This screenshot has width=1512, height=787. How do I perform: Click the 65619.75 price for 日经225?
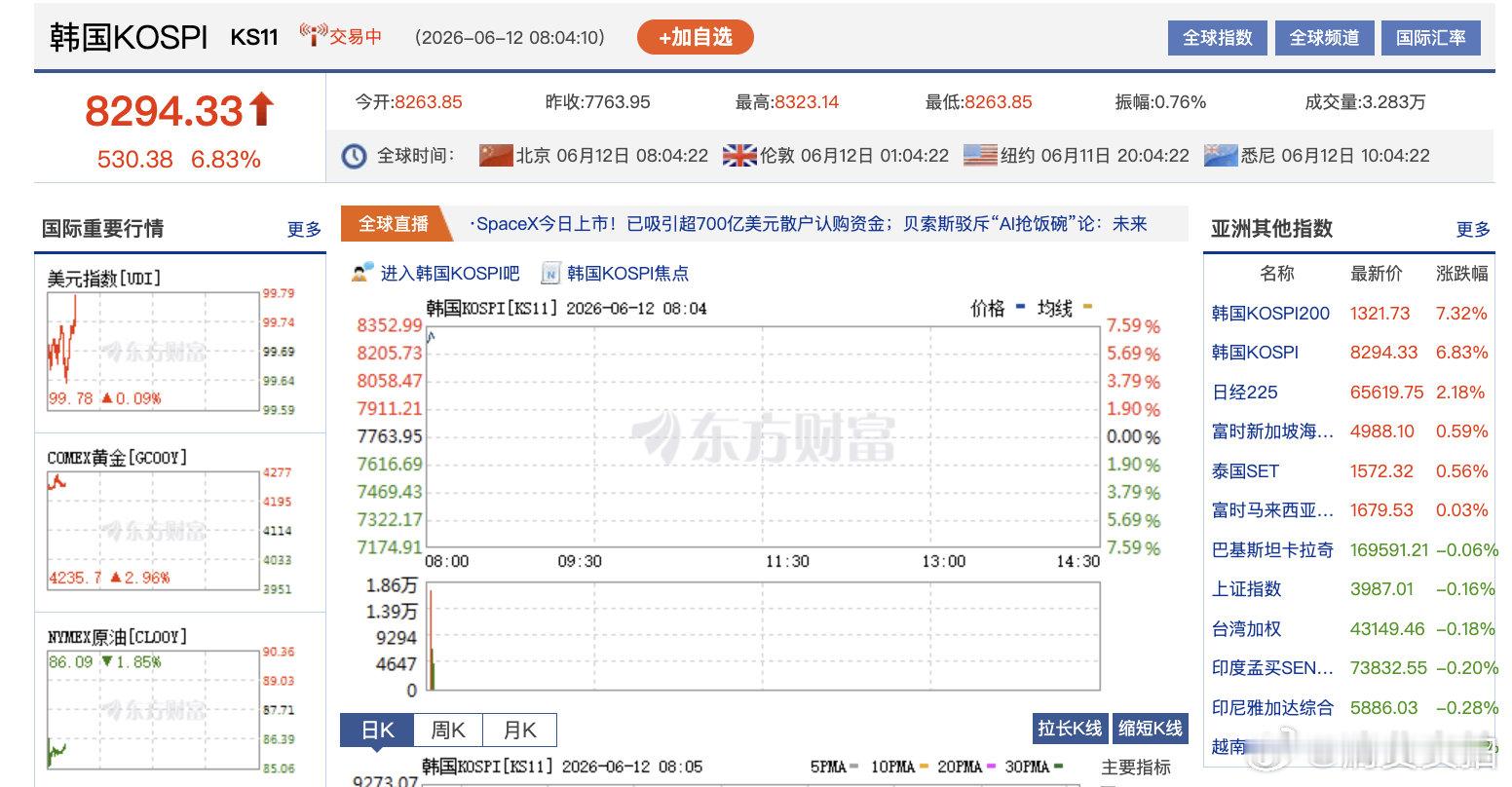[x=1386, y=393]
